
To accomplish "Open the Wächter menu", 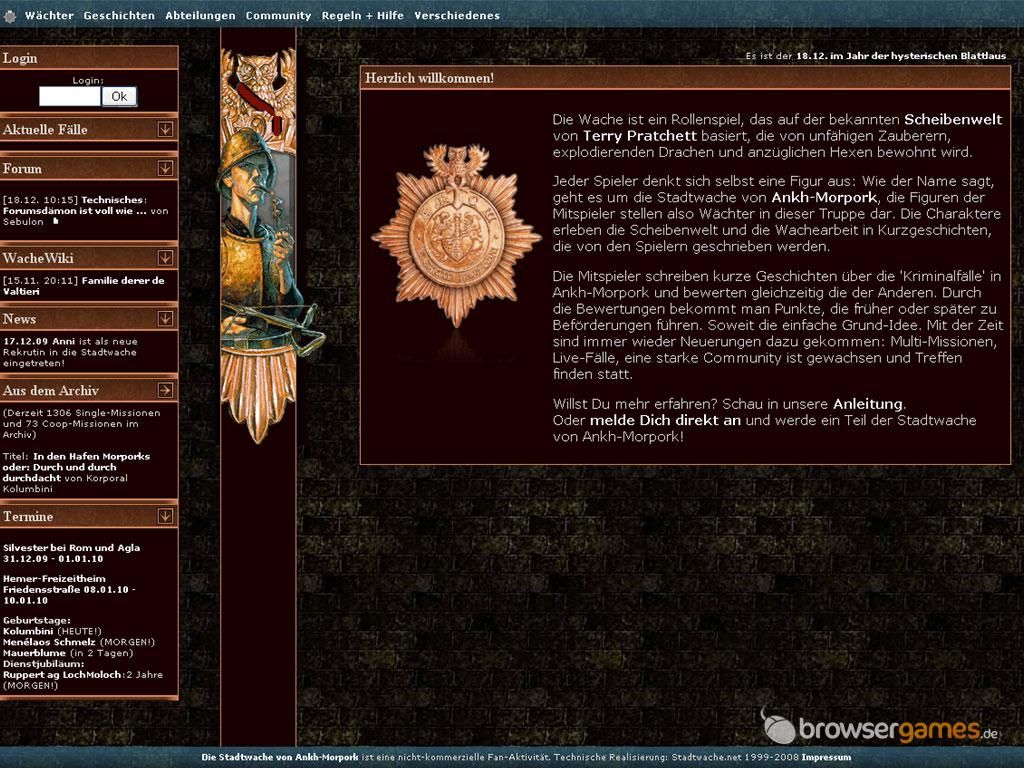I will pyautogui.click(x=49, y=16).
